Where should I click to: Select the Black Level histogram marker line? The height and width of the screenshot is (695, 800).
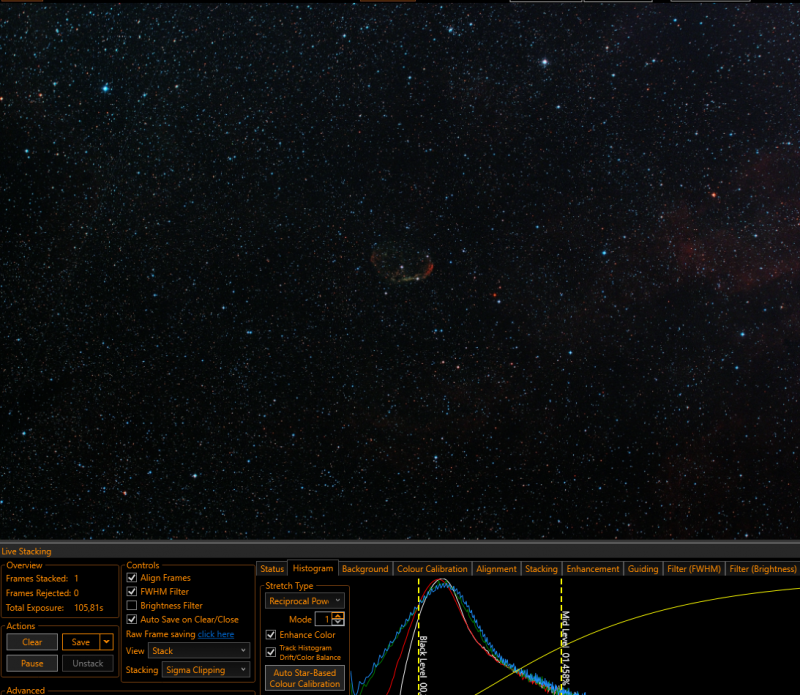[419, 636]
